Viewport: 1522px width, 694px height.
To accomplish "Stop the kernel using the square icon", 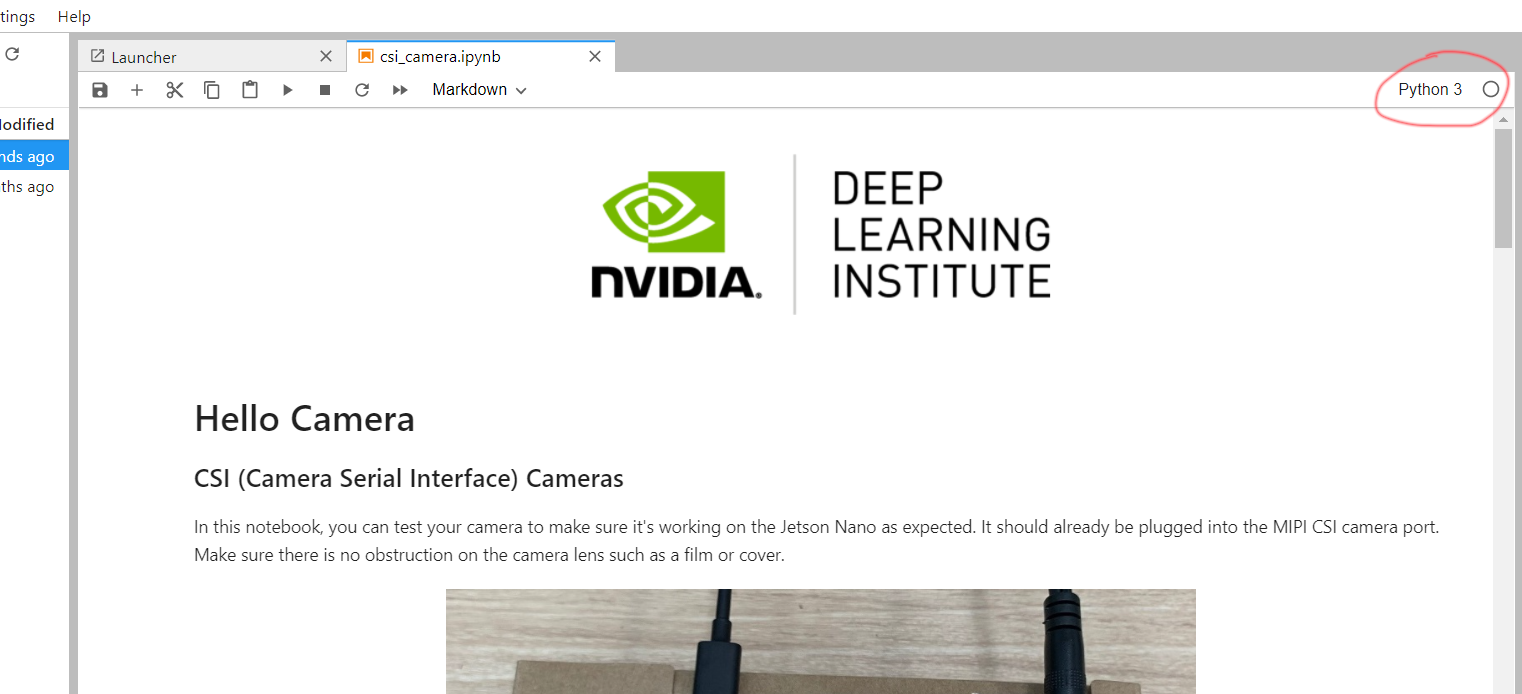I will [324, 90].
